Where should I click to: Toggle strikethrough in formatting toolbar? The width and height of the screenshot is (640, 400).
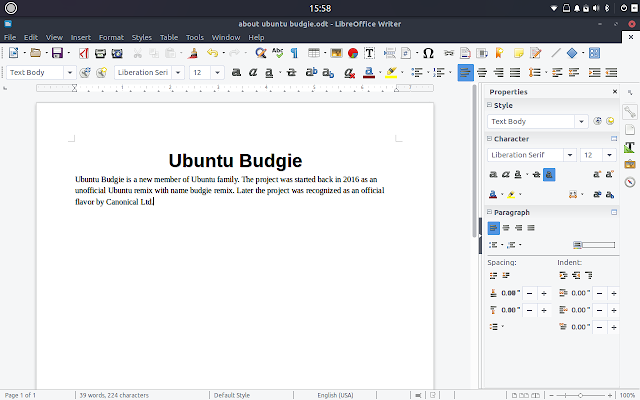[291, 73]
